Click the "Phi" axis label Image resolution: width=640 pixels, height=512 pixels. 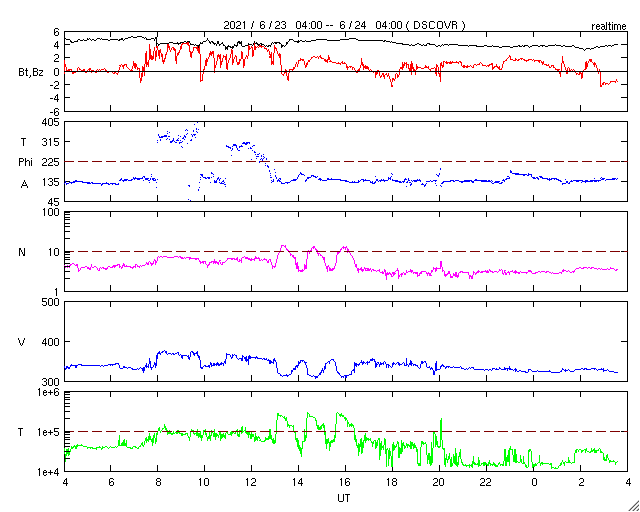click(25, 162)
